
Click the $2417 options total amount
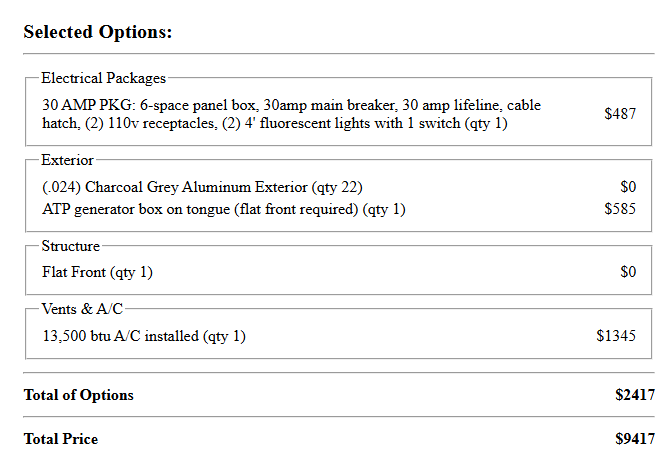point(635,395)
